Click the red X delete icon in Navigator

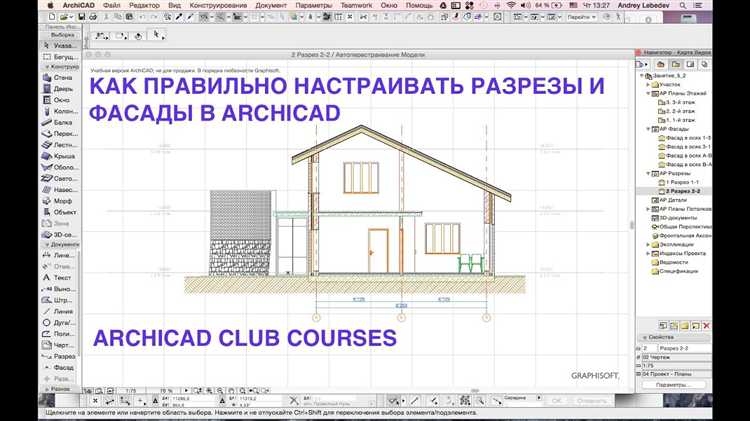[x=706, y=326]
